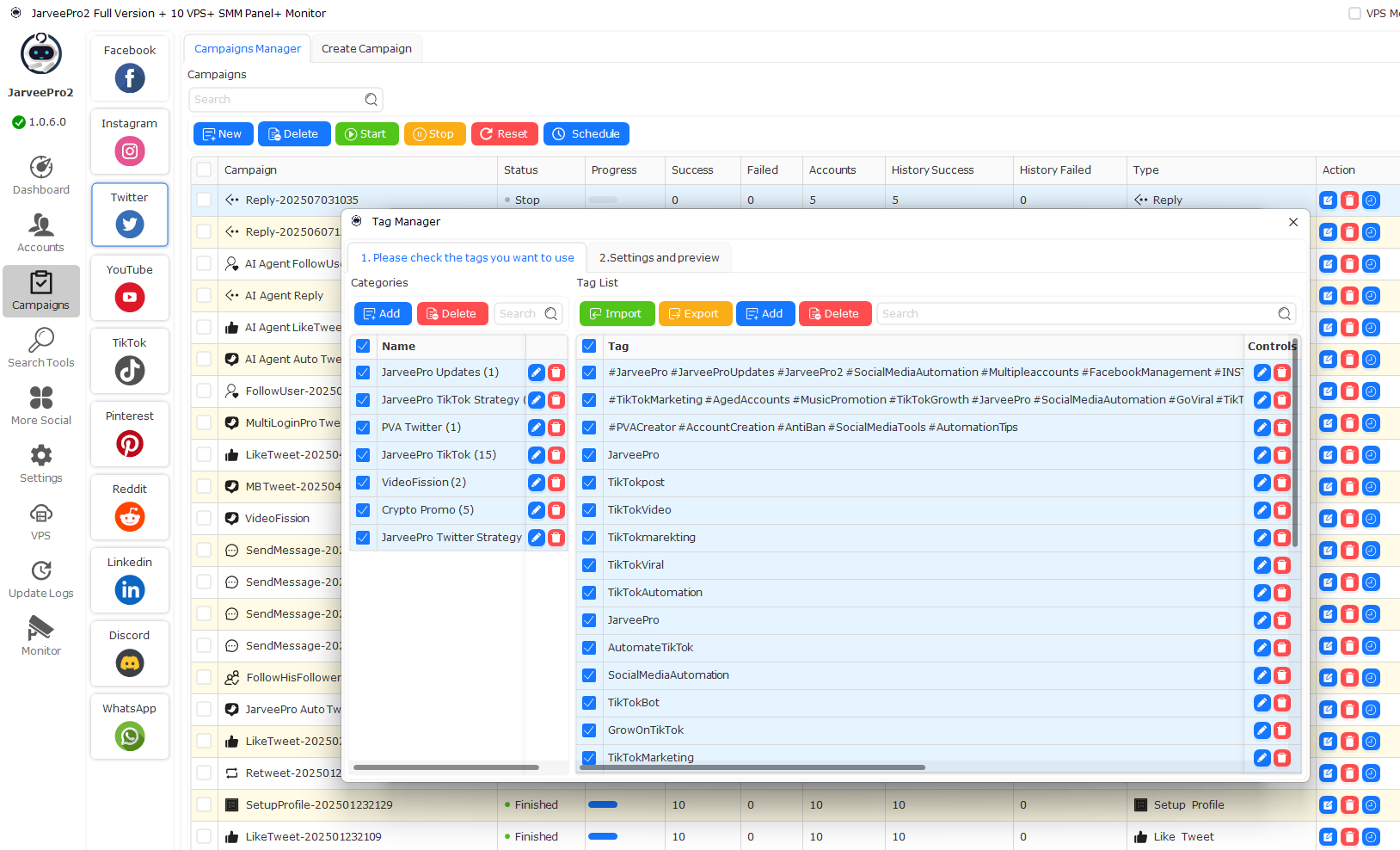Uncheck the SocialMediaAutomation tag checkbox
Screen dimensions: 1400x850
click(589, 675)
